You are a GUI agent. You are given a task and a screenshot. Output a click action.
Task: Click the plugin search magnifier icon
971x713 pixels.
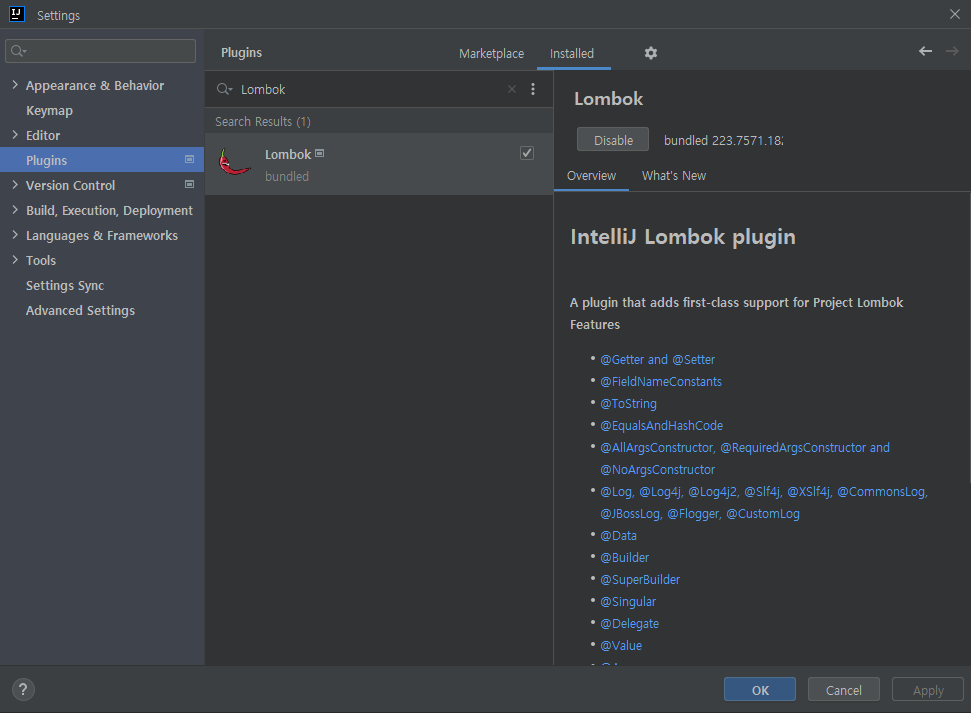point(224,89)
